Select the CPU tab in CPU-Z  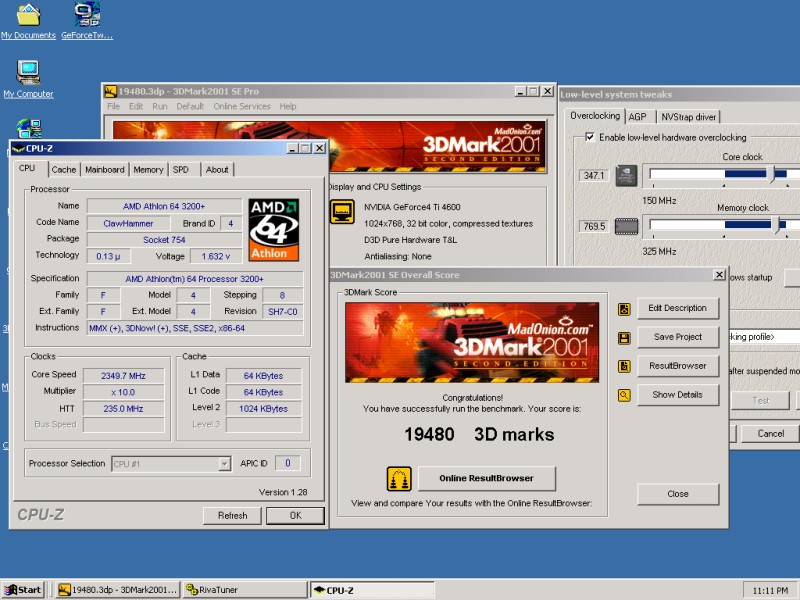(27, 168)
